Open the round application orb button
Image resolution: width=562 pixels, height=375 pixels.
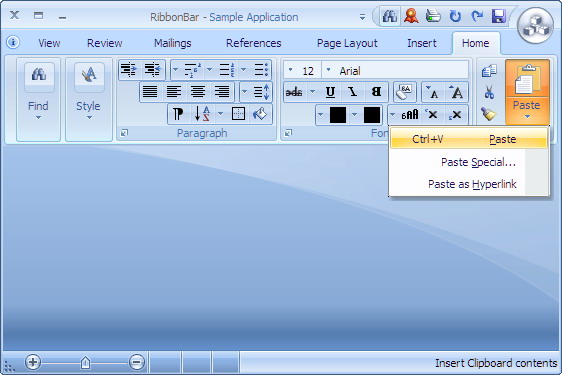(x=535, y=25)
